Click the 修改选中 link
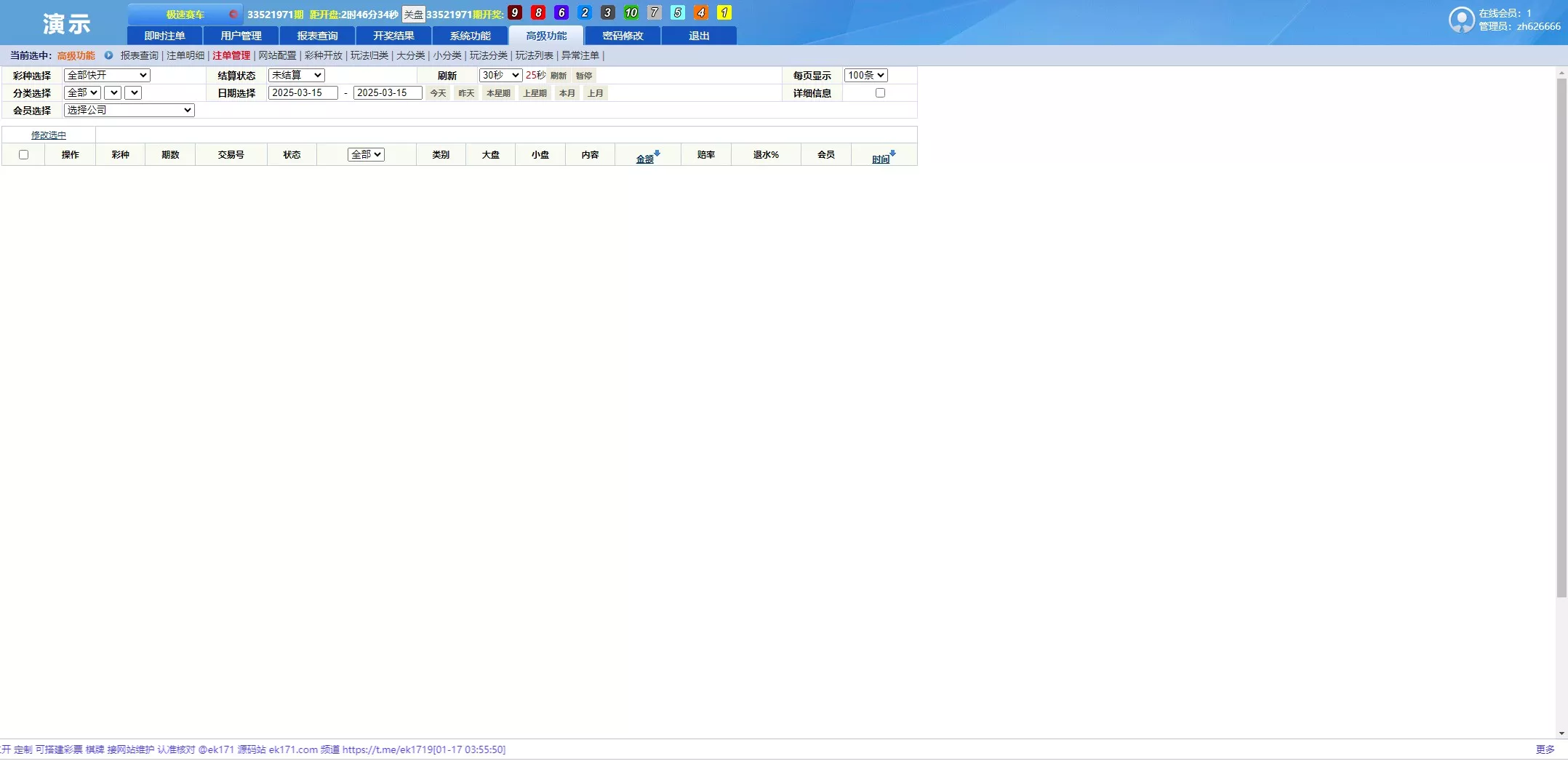 pyautogui.click(x=49, y=135)
